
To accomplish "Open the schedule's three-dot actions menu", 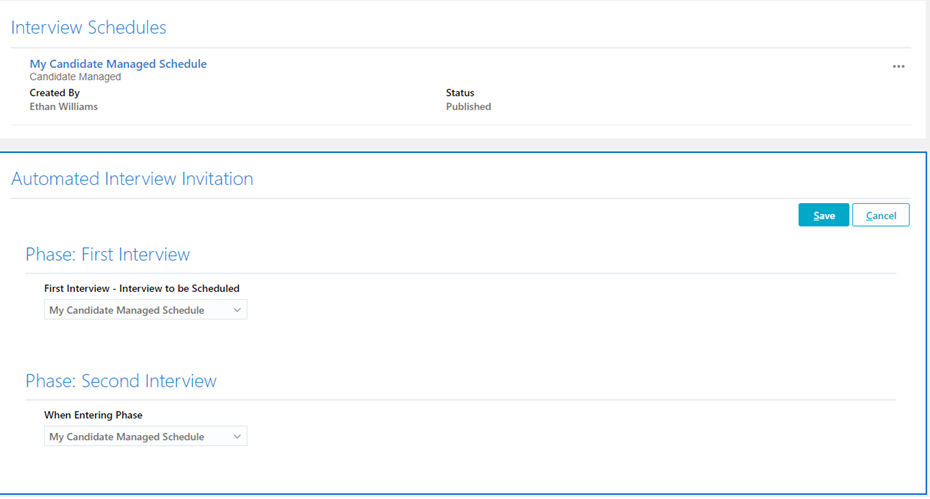I will coord(898,67).
